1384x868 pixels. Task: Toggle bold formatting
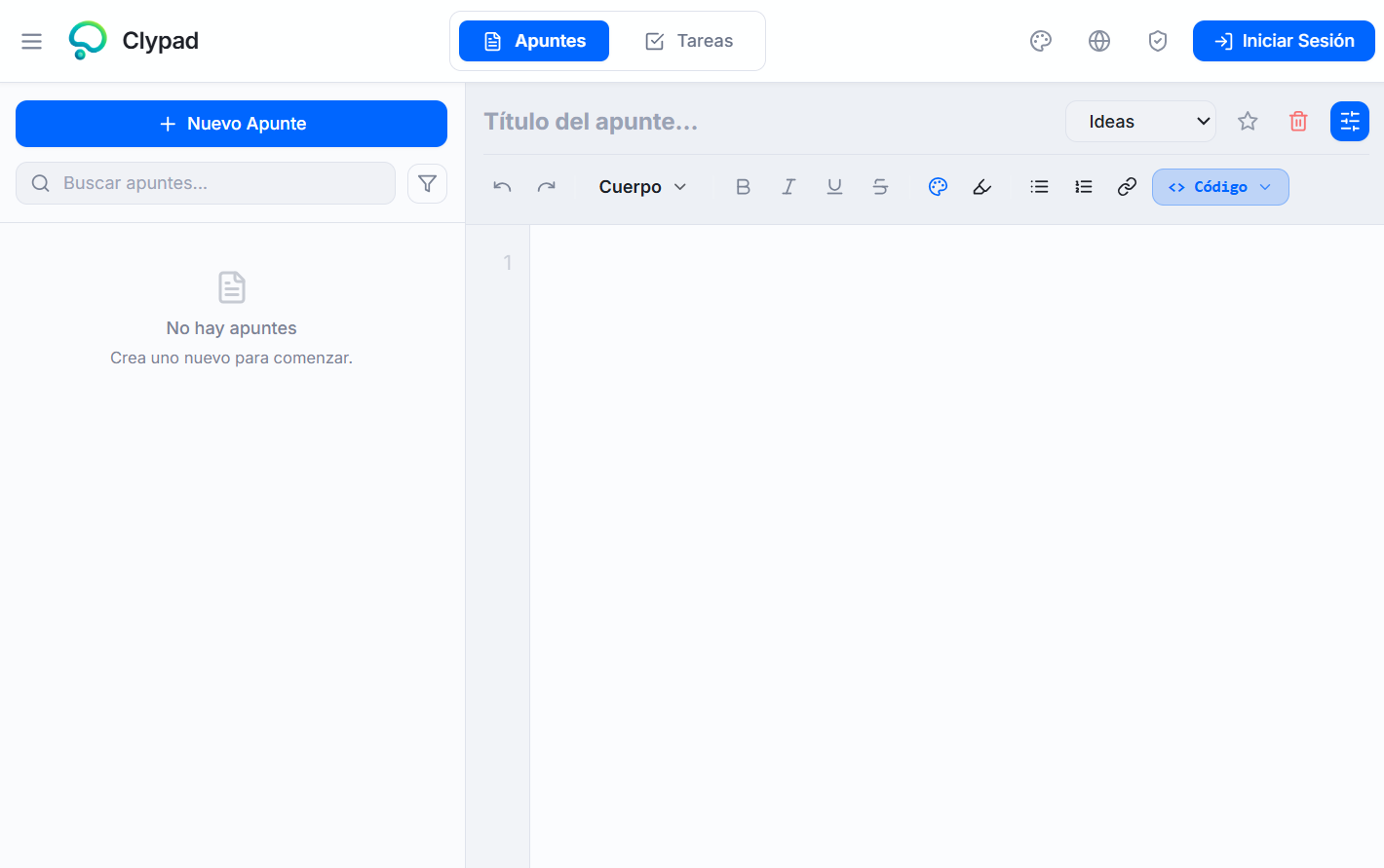pyautogui.click(x=743, y=187)
